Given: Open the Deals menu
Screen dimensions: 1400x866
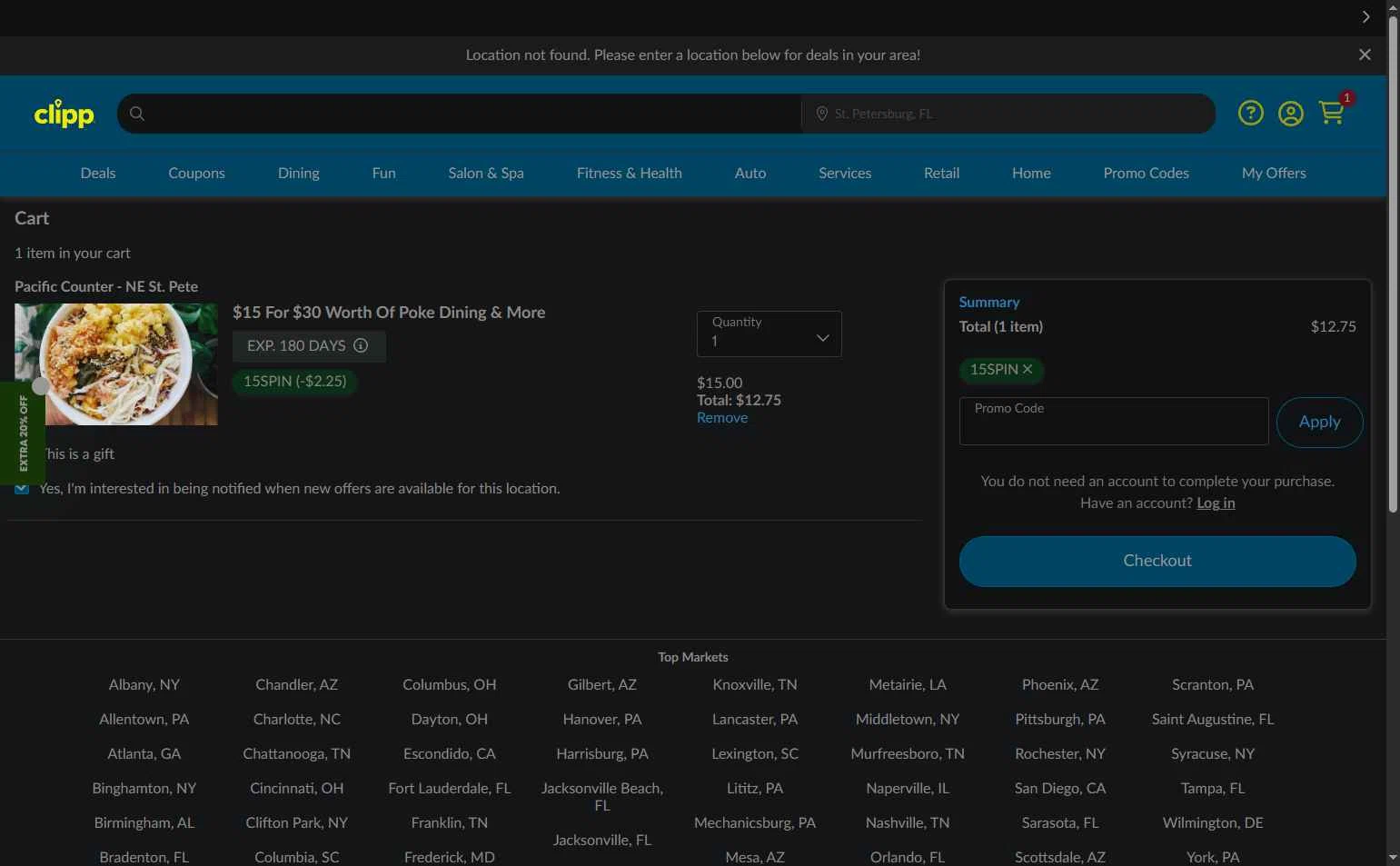Looking at the screenshot, I should (98, 173).
